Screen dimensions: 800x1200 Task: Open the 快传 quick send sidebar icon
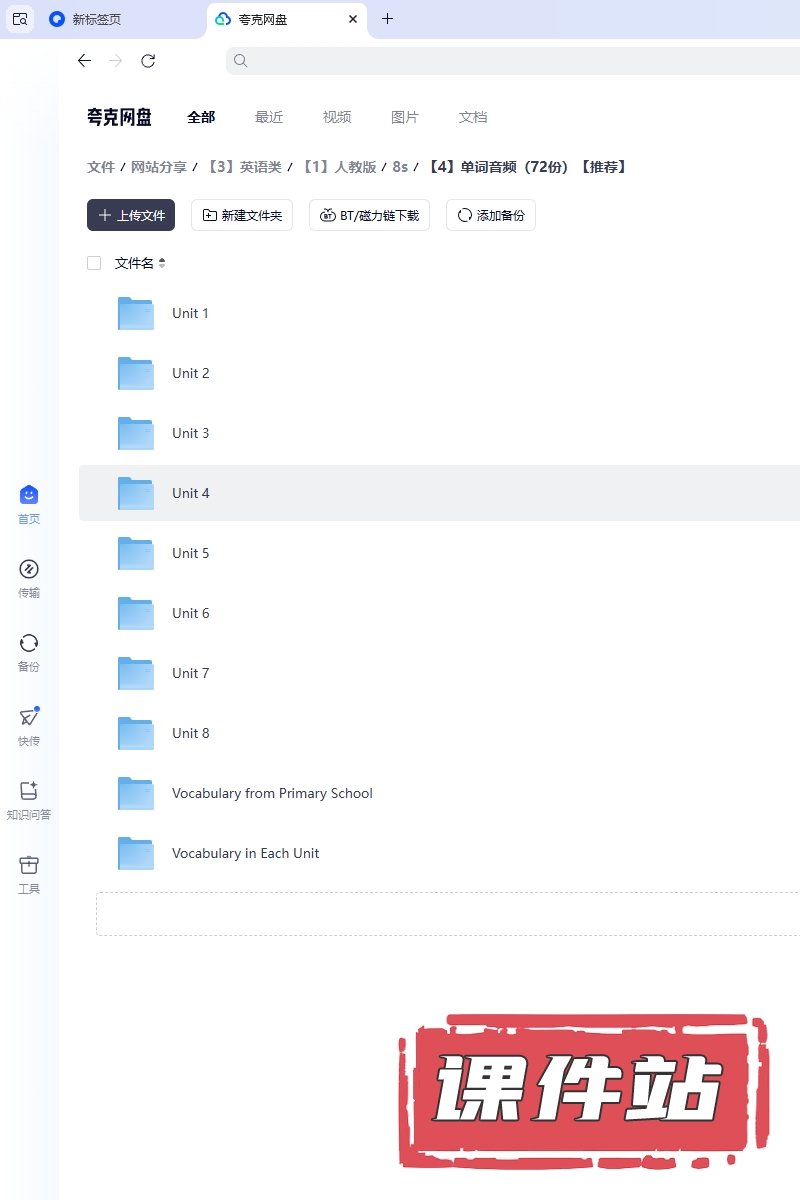(x=29, y=718)
